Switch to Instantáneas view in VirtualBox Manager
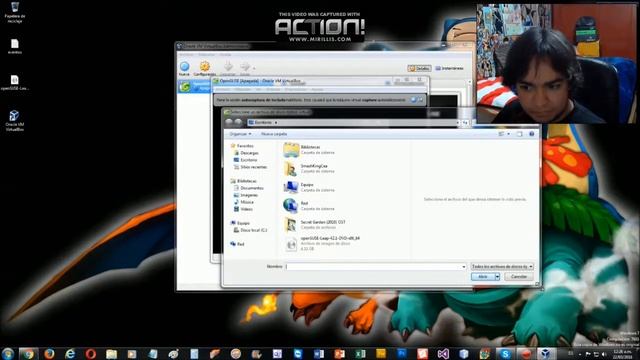Image resolution: width=640 pixels, height=360 pixels. point(449,68)
